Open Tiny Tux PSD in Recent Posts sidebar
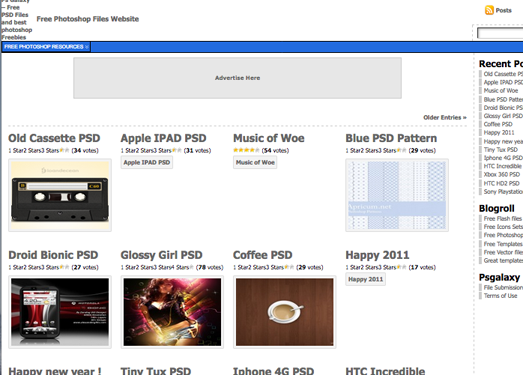Viewport: 523px width, 375px height. pyautogui.click(x=500, y=149)
